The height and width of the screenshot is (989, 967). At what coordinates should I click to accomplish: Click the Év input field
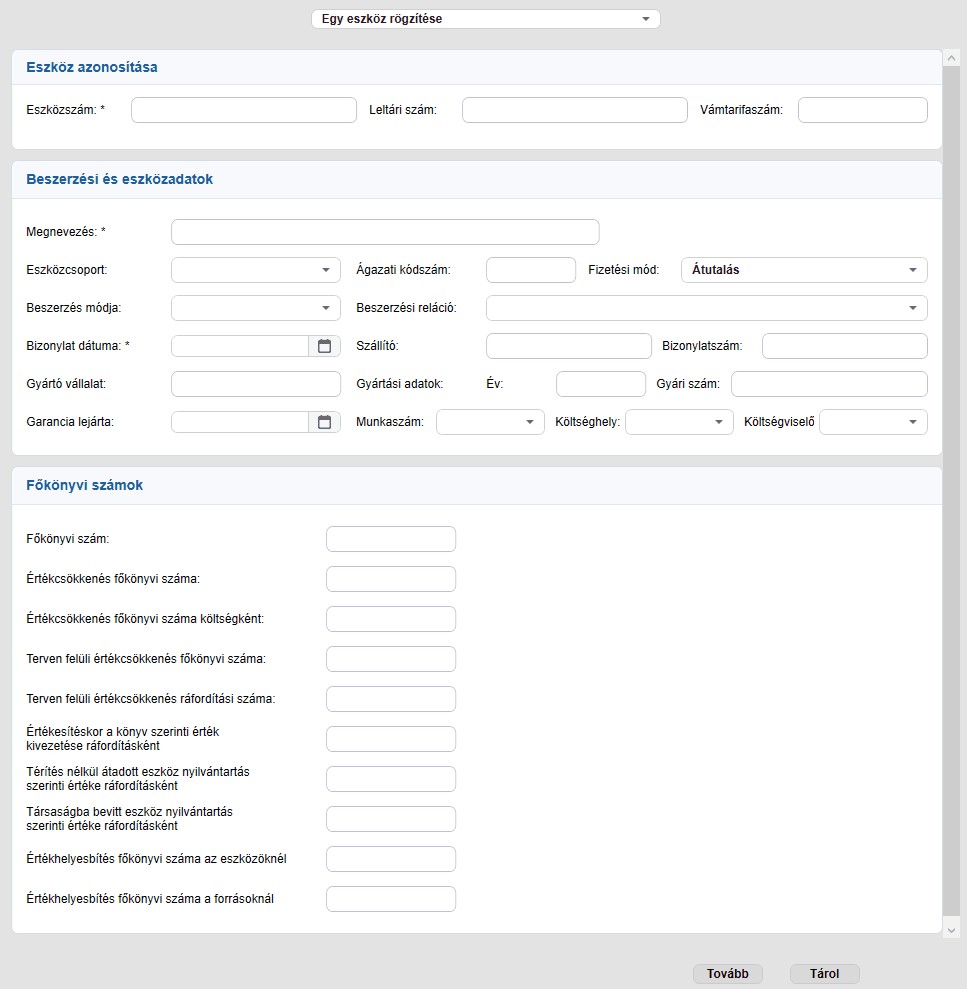[x=601, y=384]
